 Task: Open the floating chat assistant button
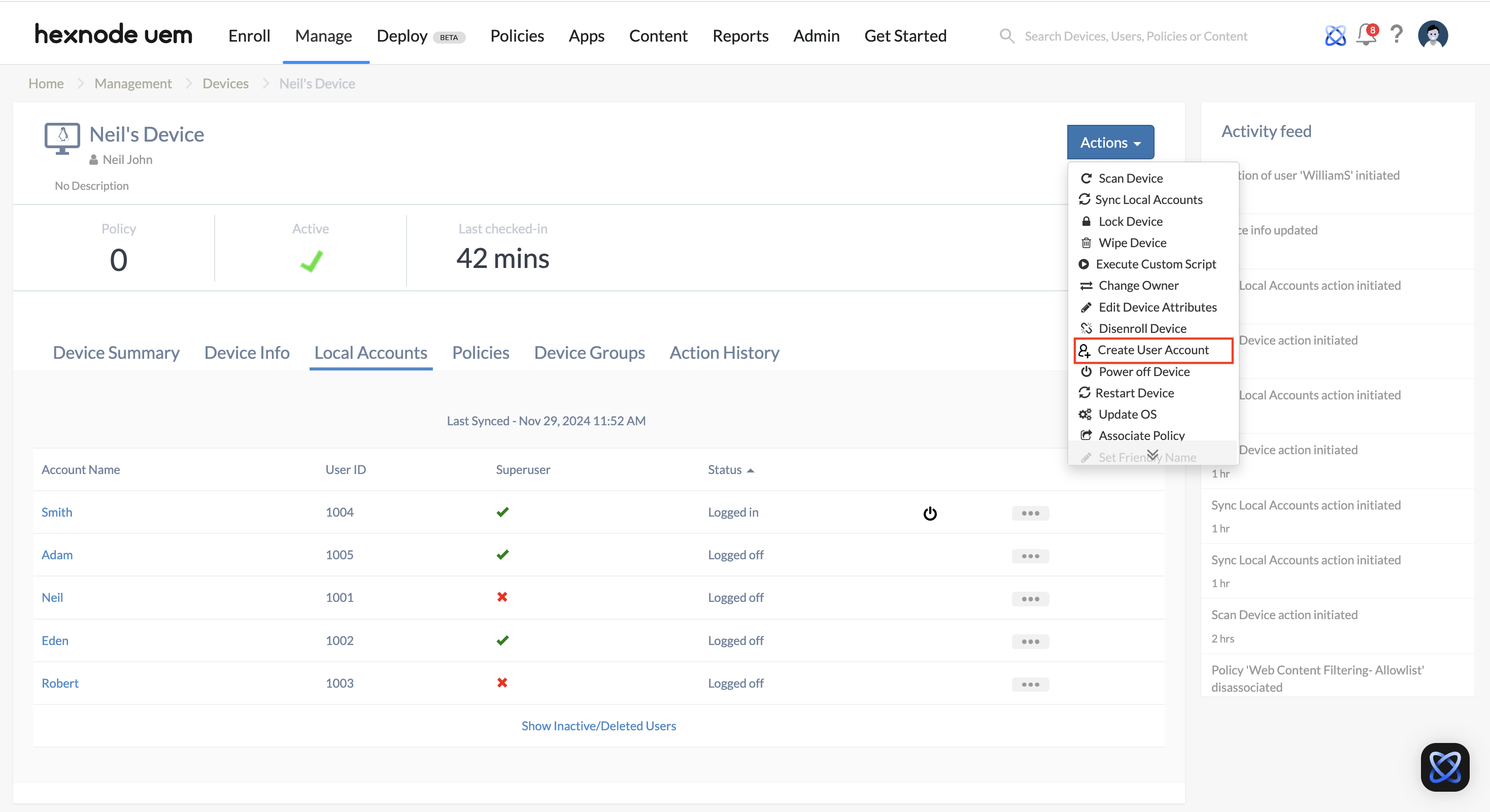point(1445,767)
